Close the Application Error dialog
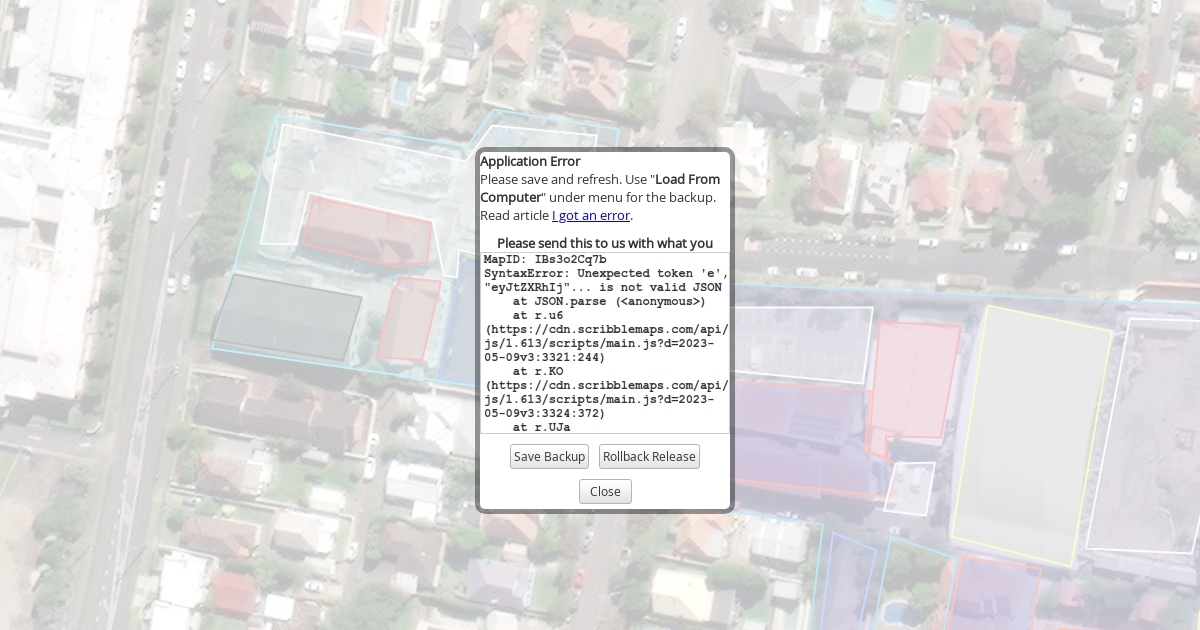Screen dimensions: 1200x630 coord(605,492)
